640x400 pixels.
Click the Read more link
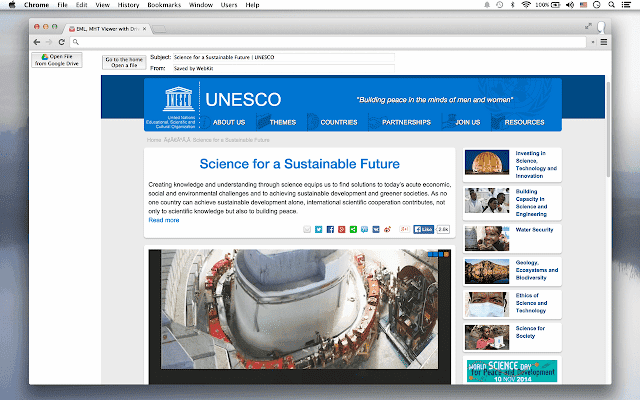pos(164,220)
